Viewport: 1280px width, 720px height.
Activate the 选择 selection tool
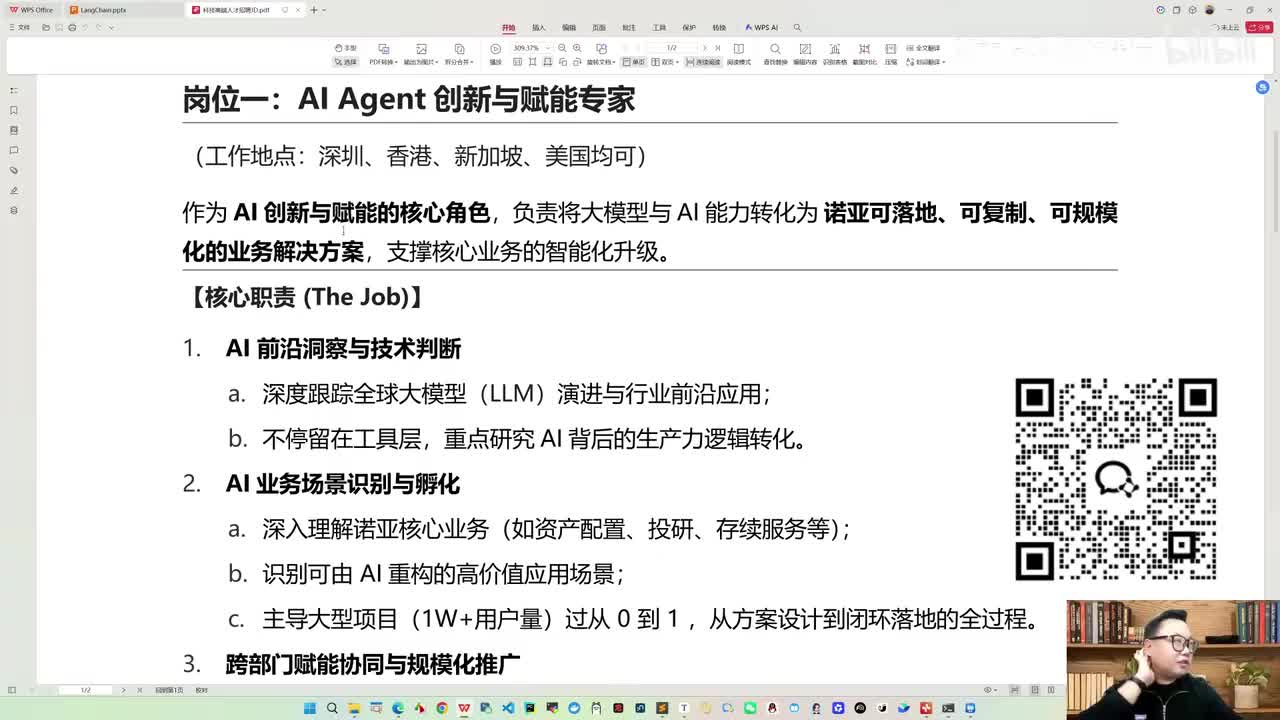(346, 62)
